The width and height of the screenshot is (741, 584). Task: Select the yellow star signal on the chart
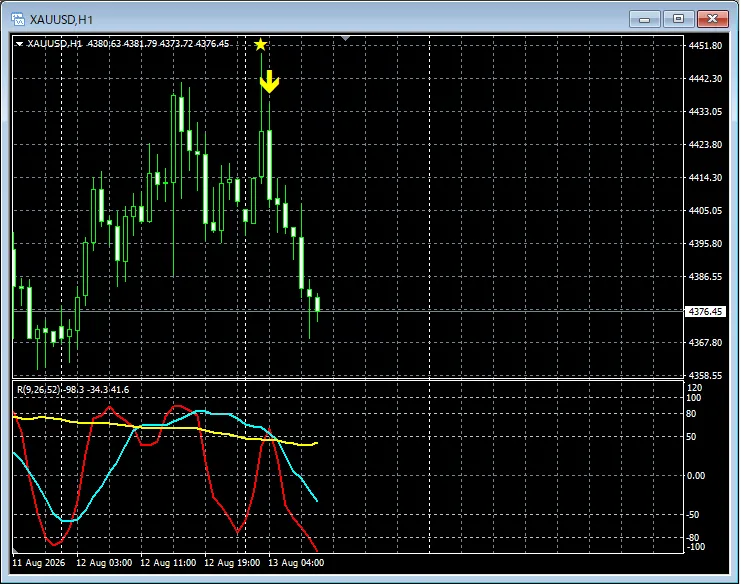click(260, 44)
